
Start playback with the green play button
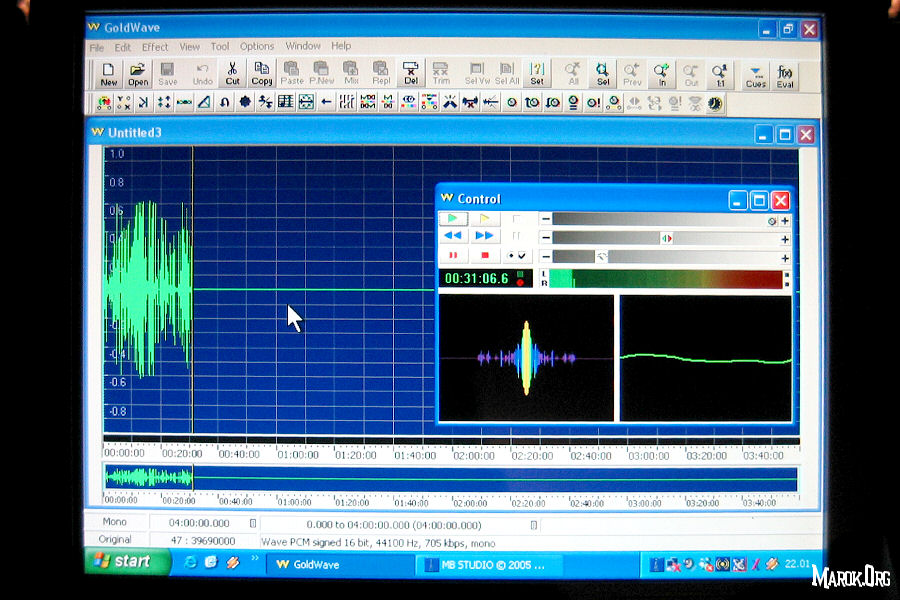453,219
